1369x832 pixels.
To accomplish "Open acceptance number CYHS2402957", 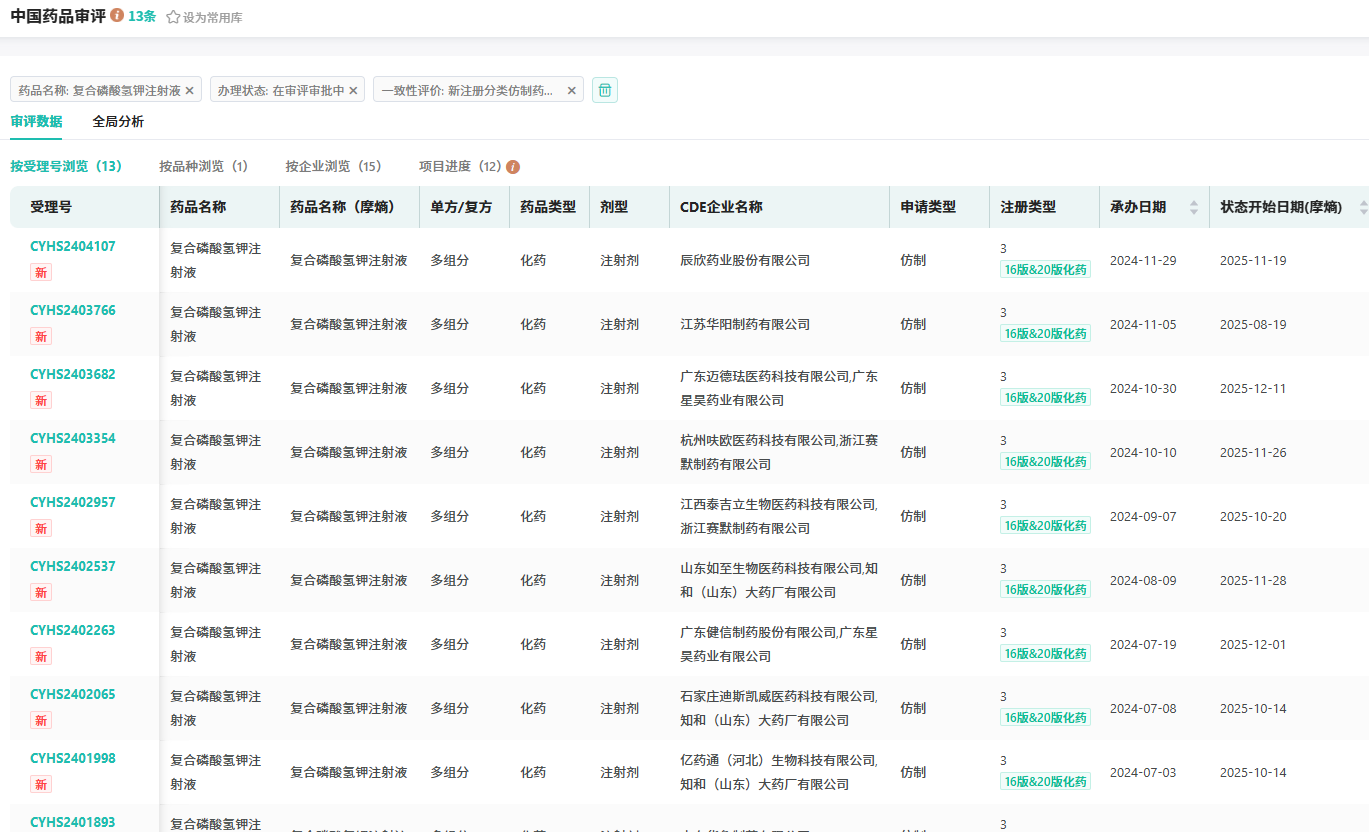I will tap(73, 502).
